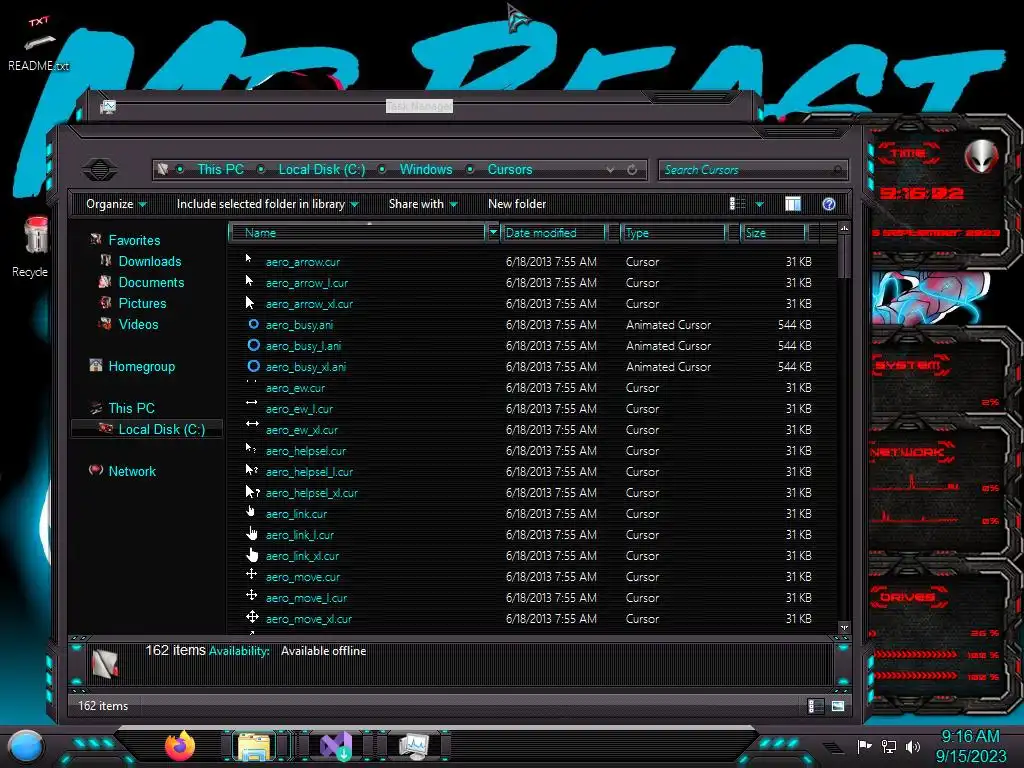Sort by the Name column
1024x768 pixels.
357,232
